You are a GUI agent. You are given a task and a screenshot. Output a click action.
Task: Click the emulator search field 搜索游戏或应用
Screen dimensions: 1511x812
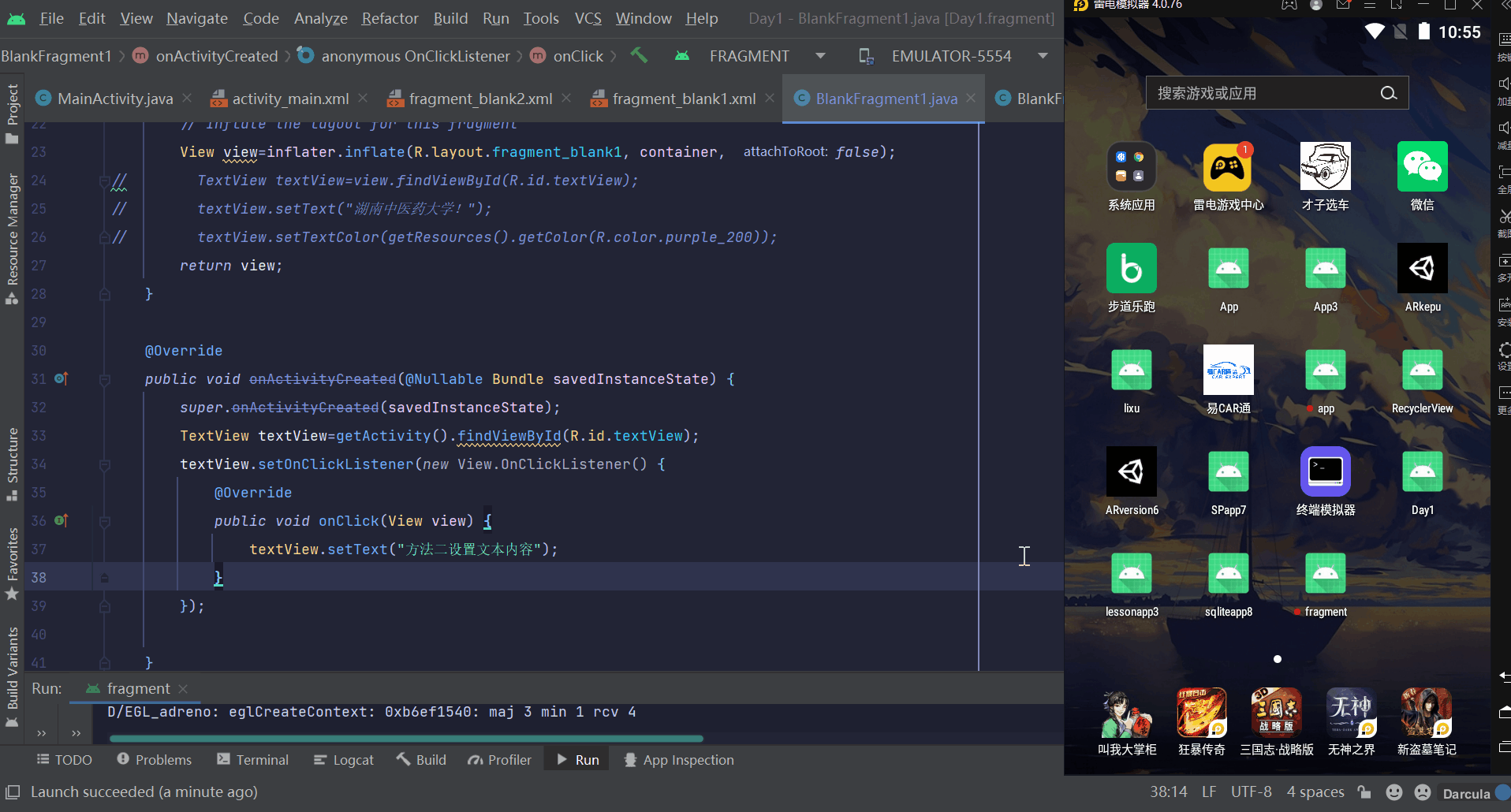pos(1277,93)
